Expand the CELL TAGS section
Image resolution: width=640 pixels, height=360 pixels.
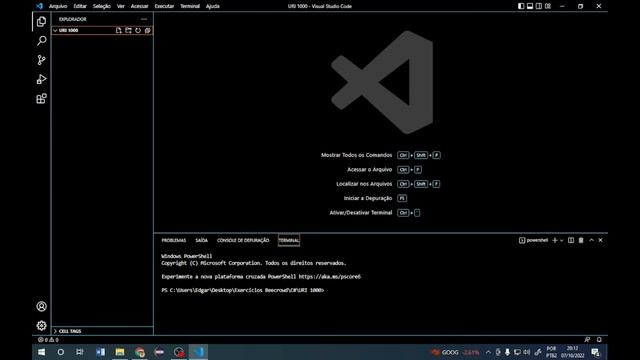102,331
